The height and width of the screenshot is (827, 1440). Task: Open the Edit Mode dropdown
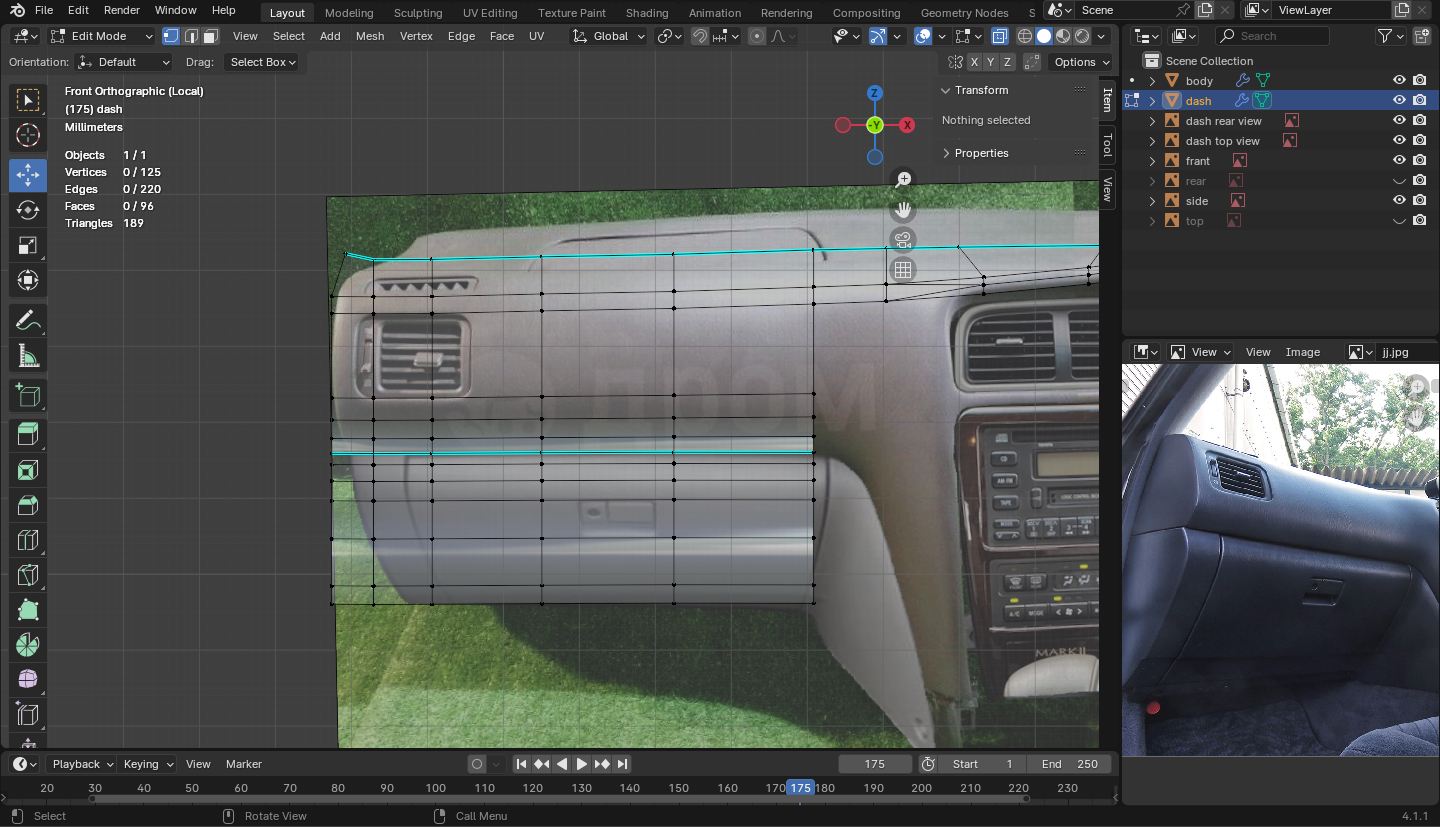102,36
